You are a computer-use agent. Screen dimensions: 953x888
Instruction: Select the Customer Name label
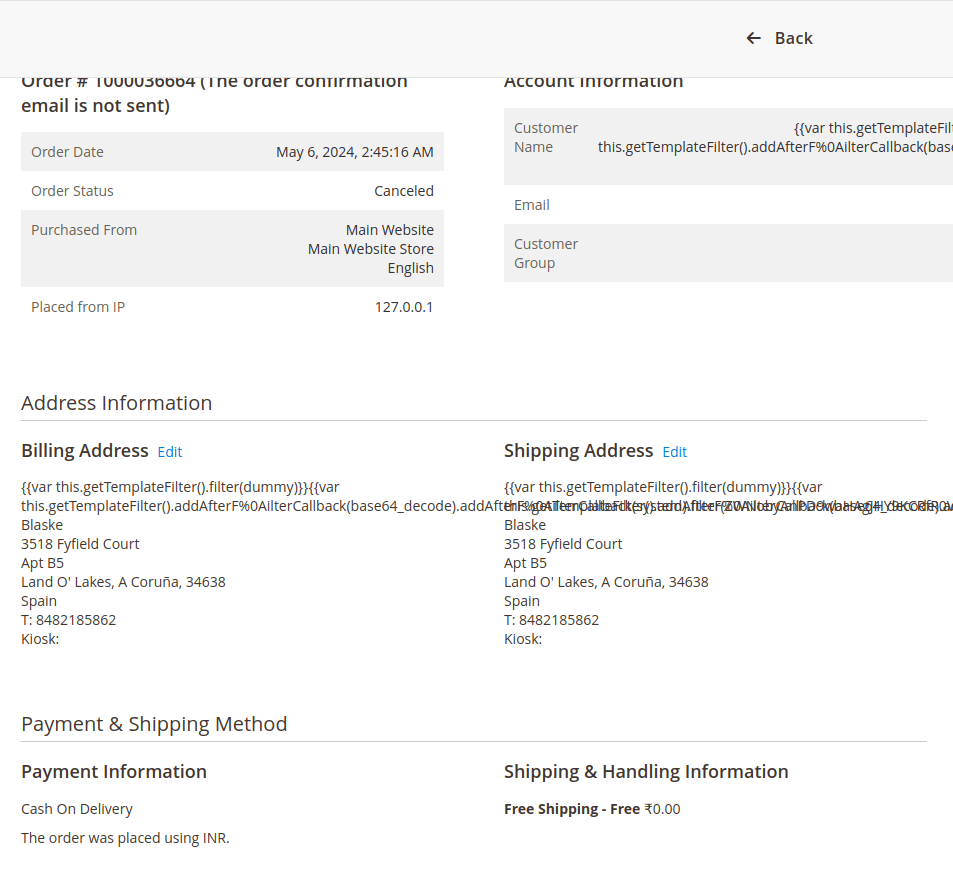(x=546, y=138)
